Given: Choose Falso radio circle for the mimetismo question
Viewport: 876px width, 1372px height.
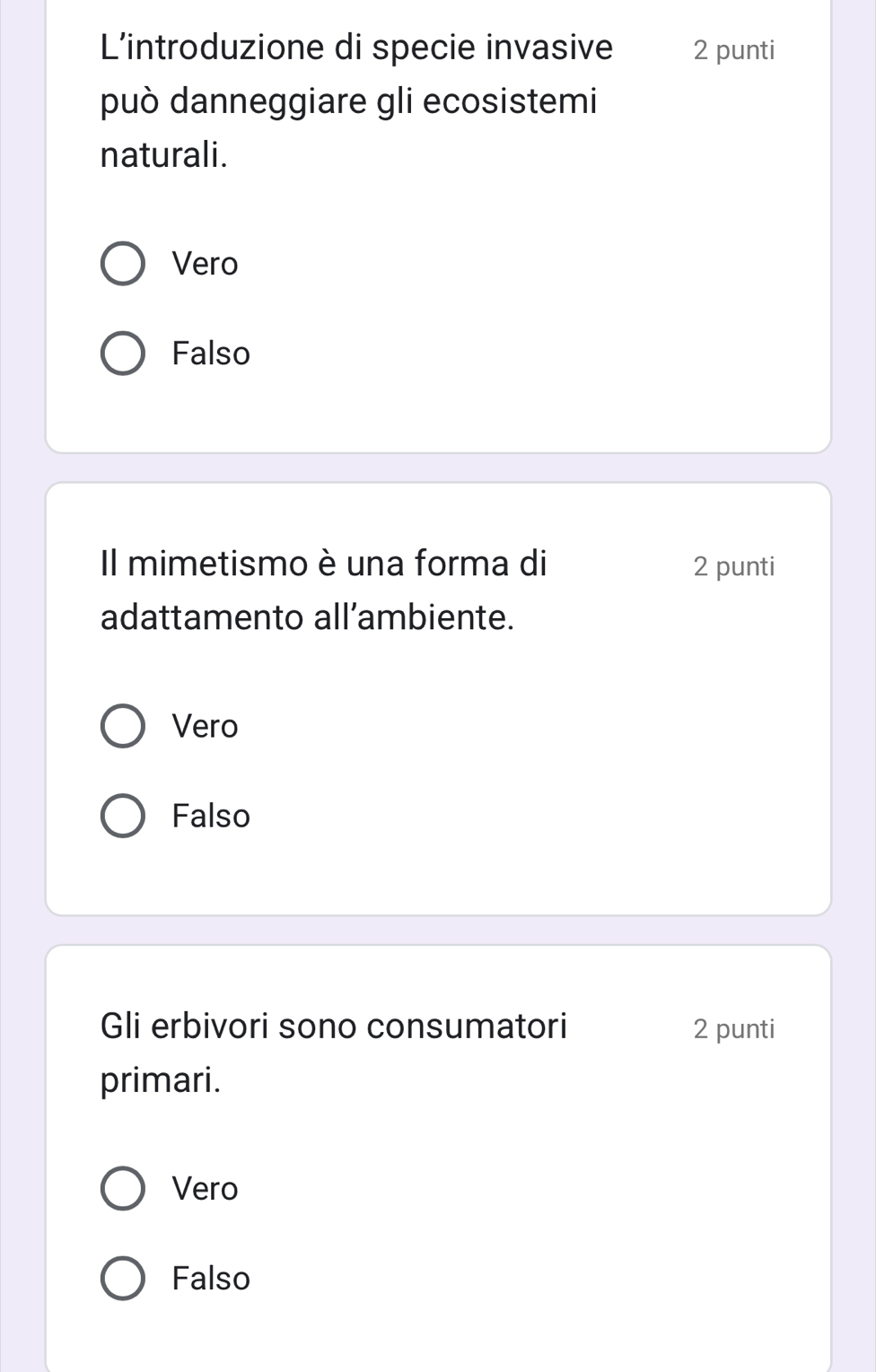Looking at the screenshot, I should (x=122, y=816).
